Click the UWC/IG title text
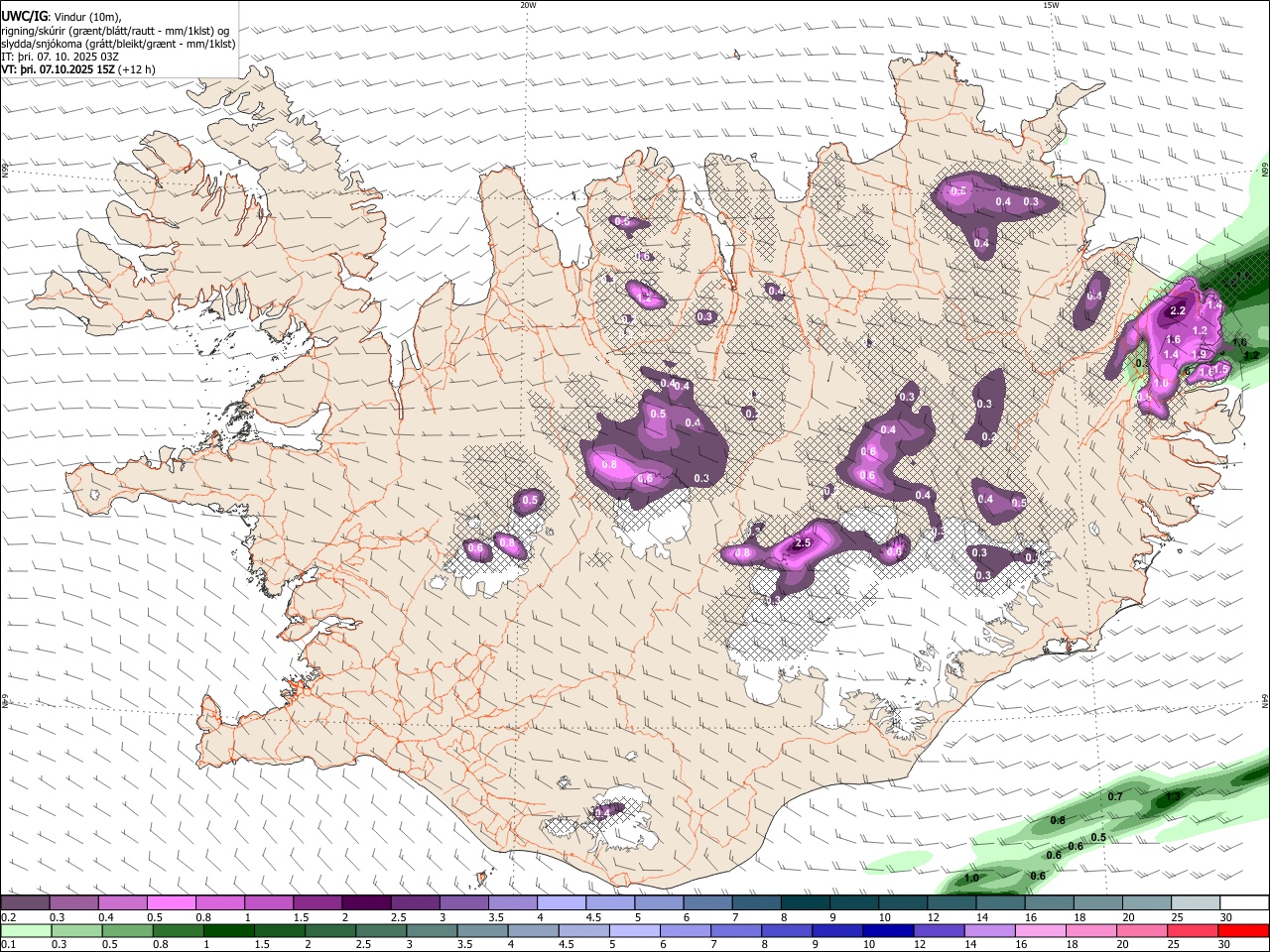The width and height of the screenshot is (1270, 952). [x=24, y=16]
